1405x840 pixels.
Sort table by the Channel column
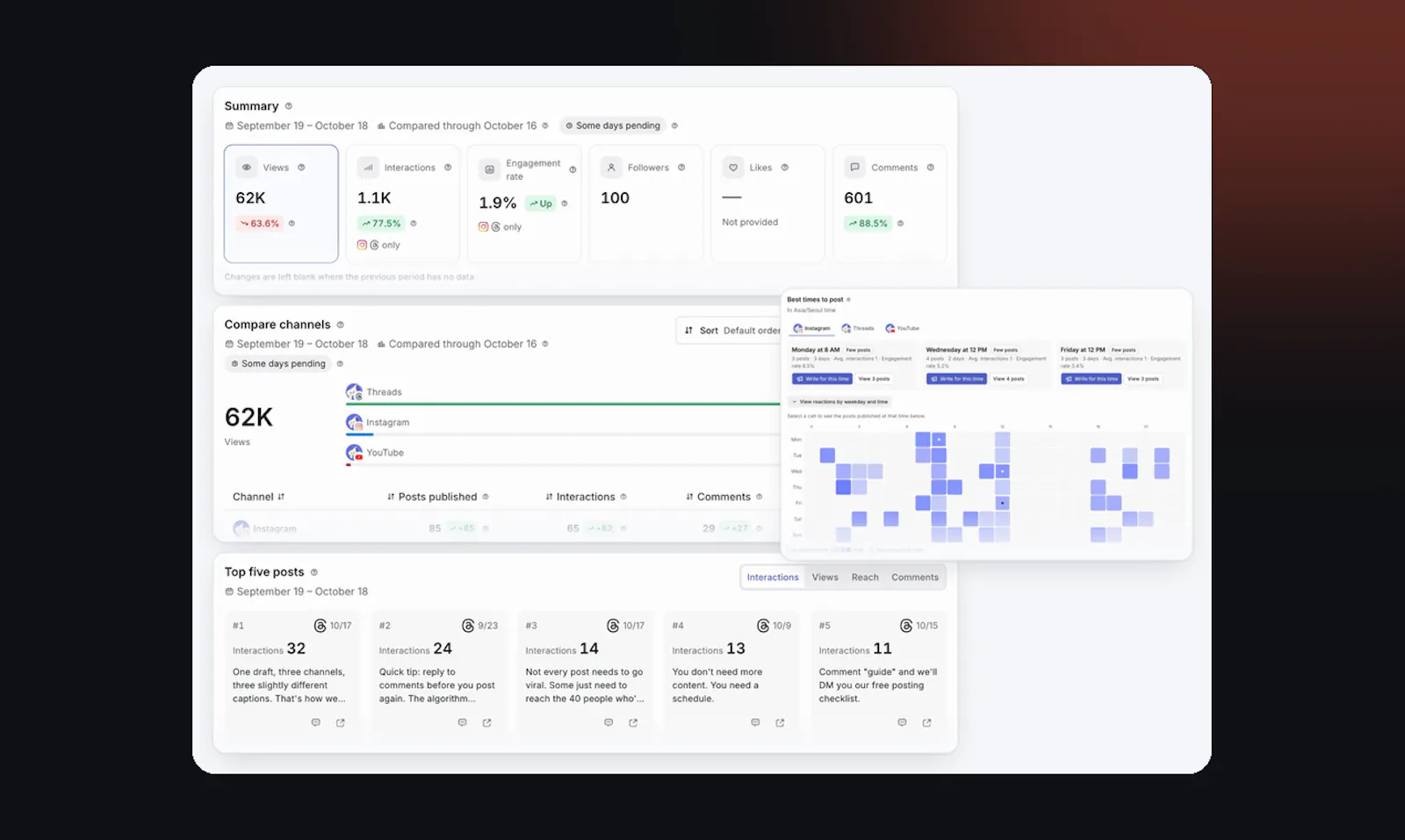(258, 497)
